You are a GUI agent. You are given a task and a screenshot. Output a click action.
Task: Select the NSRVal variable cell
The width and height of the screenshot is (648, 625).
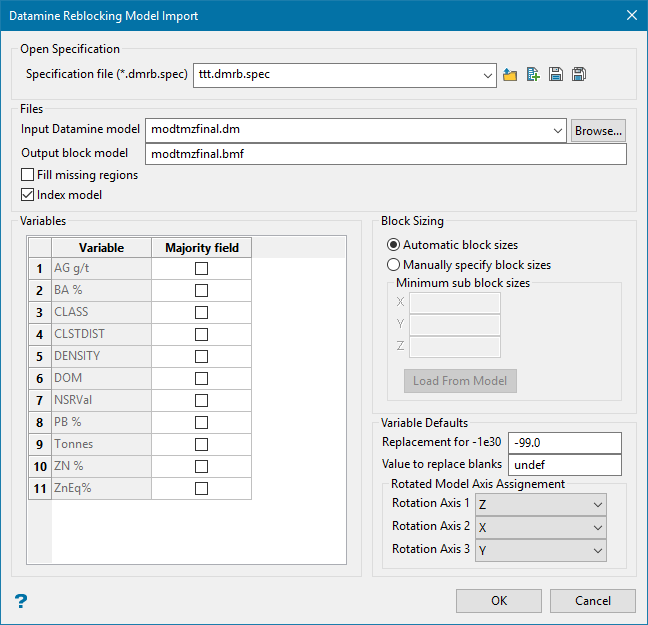click(x=101, y=401)
